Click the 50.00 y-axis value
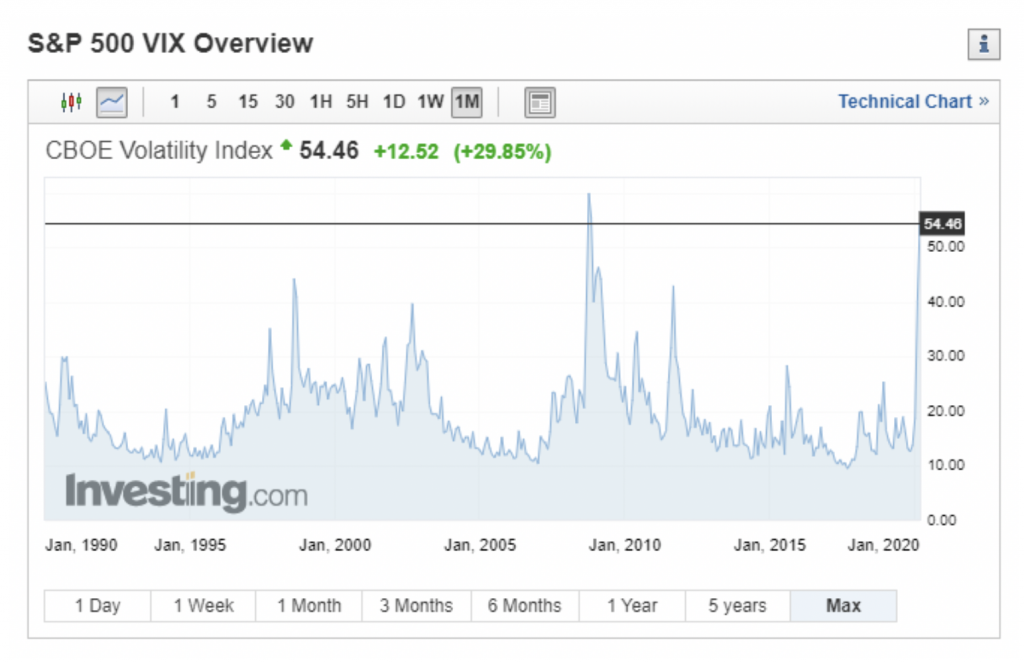The width and height of the screenshot is (1024, 663). (945, 247)
